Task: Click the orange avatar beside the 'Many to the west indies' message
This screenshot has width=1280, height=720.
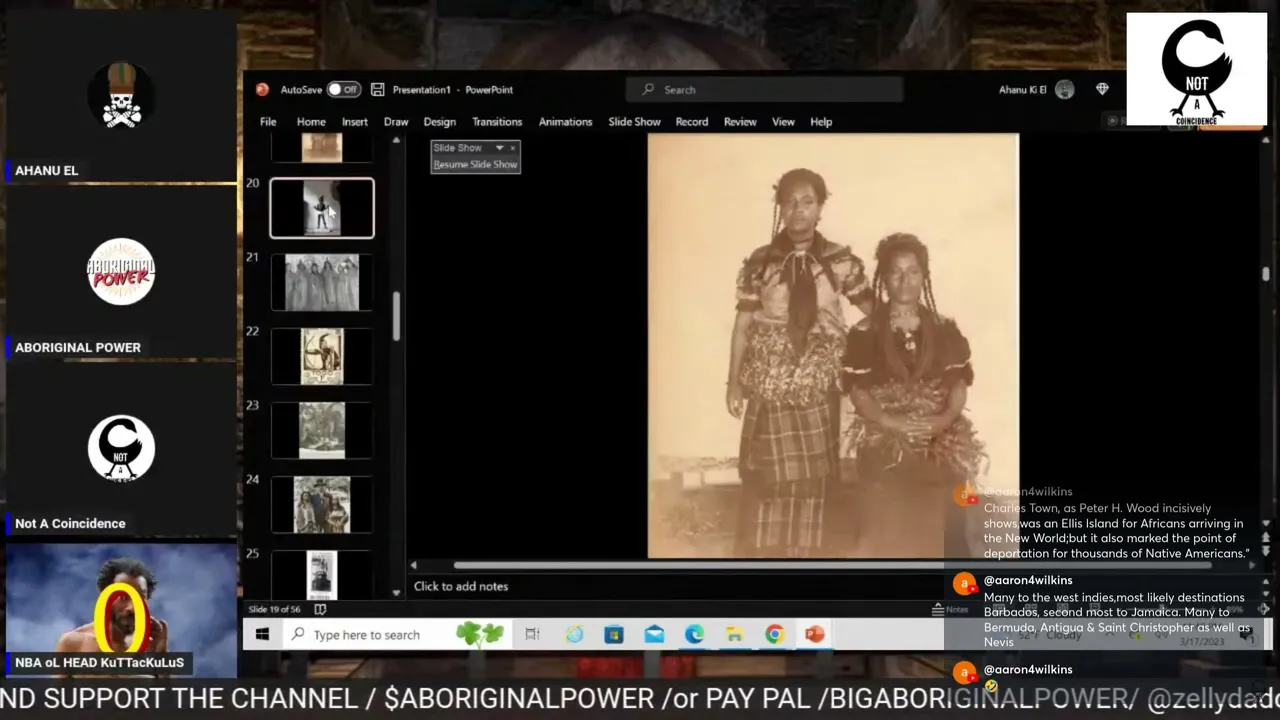Action: (964, 584)
